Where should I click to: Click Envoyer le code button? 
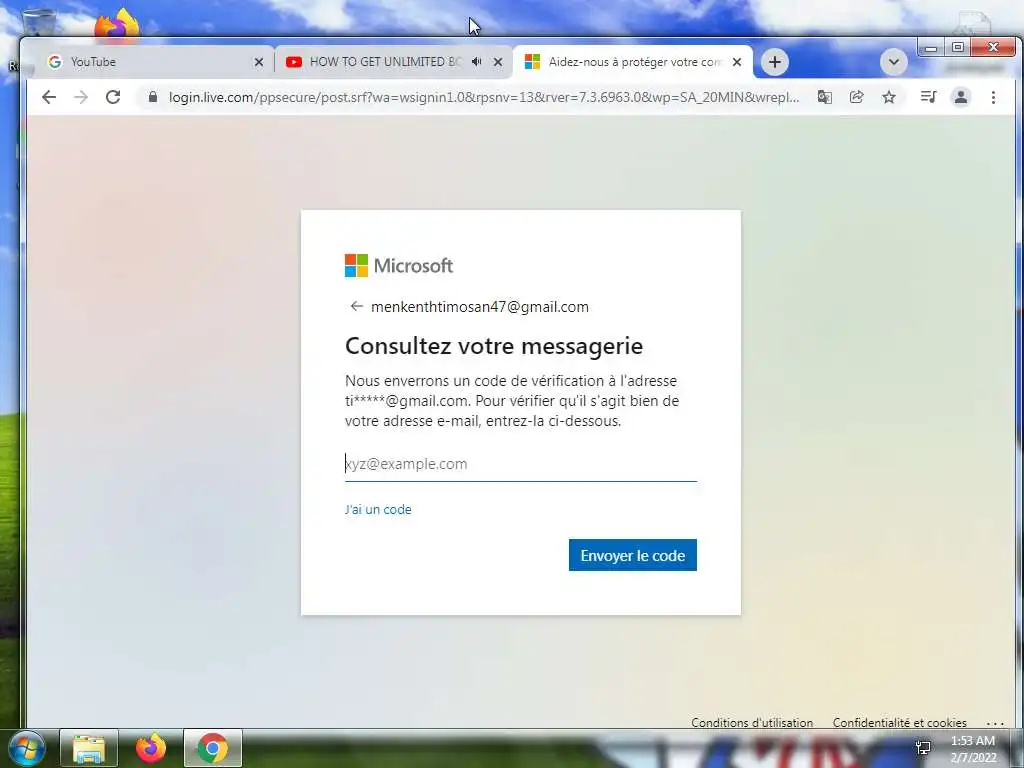[x=632, y=555]
